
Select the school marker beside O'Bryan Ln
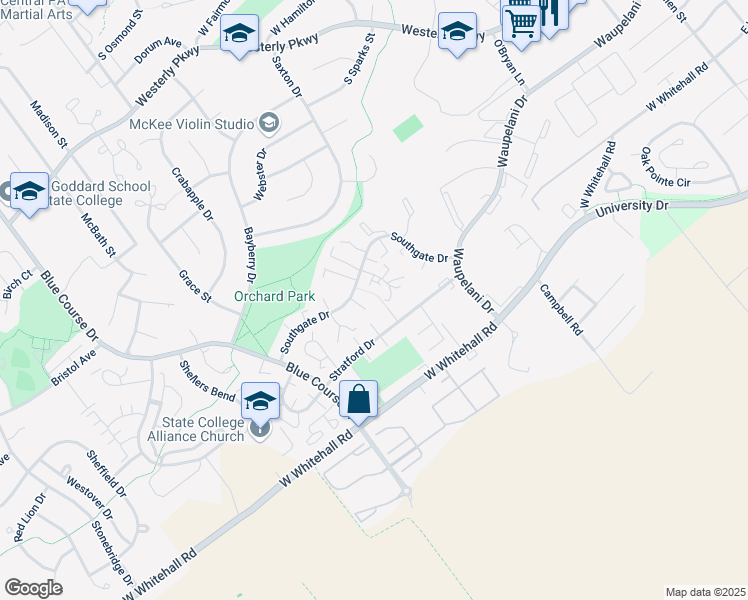[x=457, y=33]
